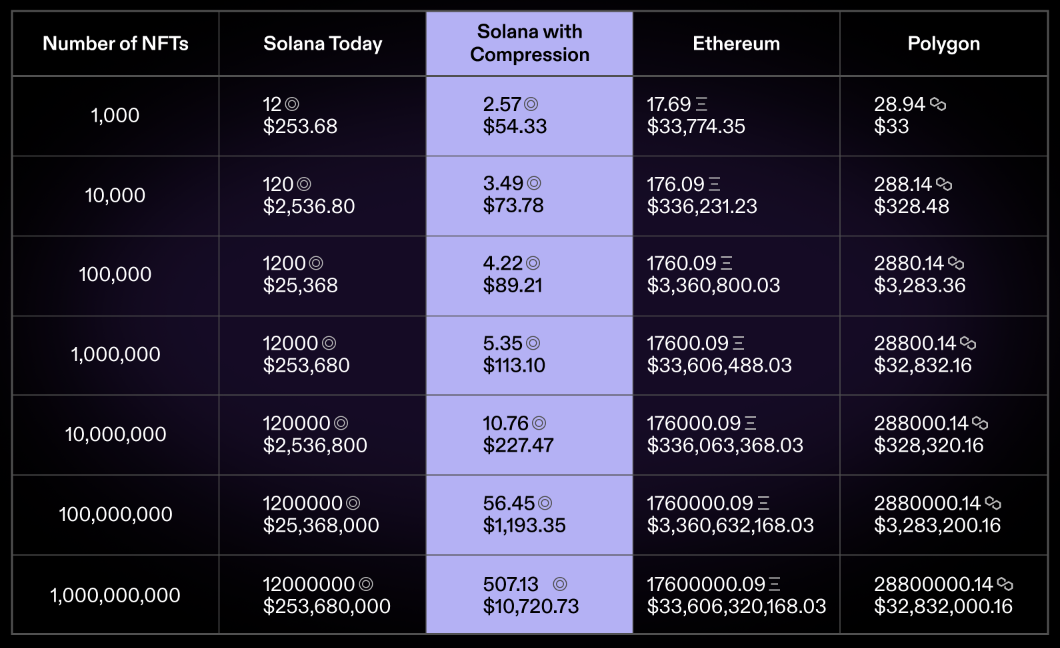The height and width of the screenshot is (648, 1060).
Task: Select the 1,000,000,000 row label
Action: click(115, 595)
